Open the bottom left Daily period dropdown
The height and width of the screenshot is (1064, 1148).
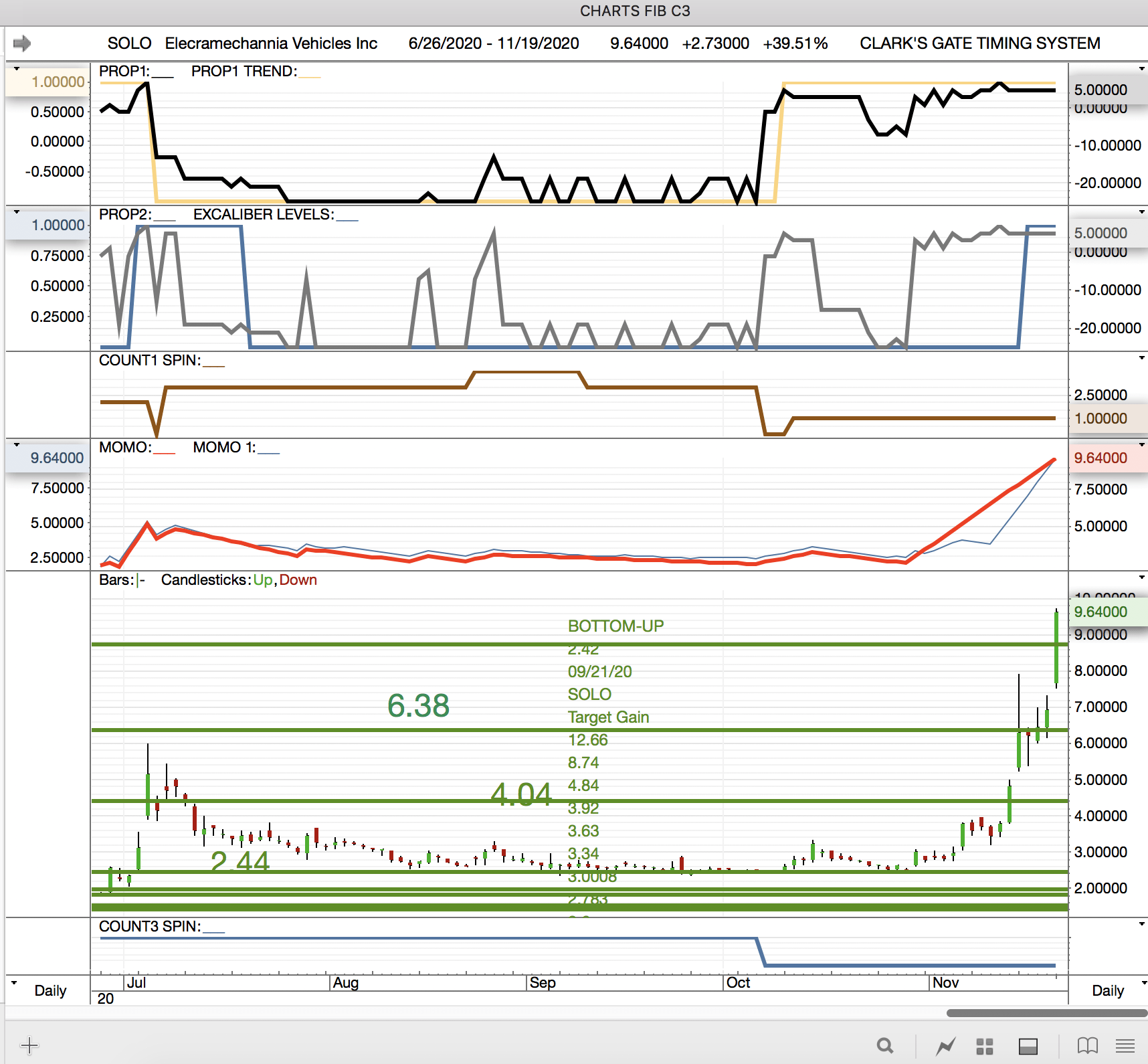tap(15, 983)
